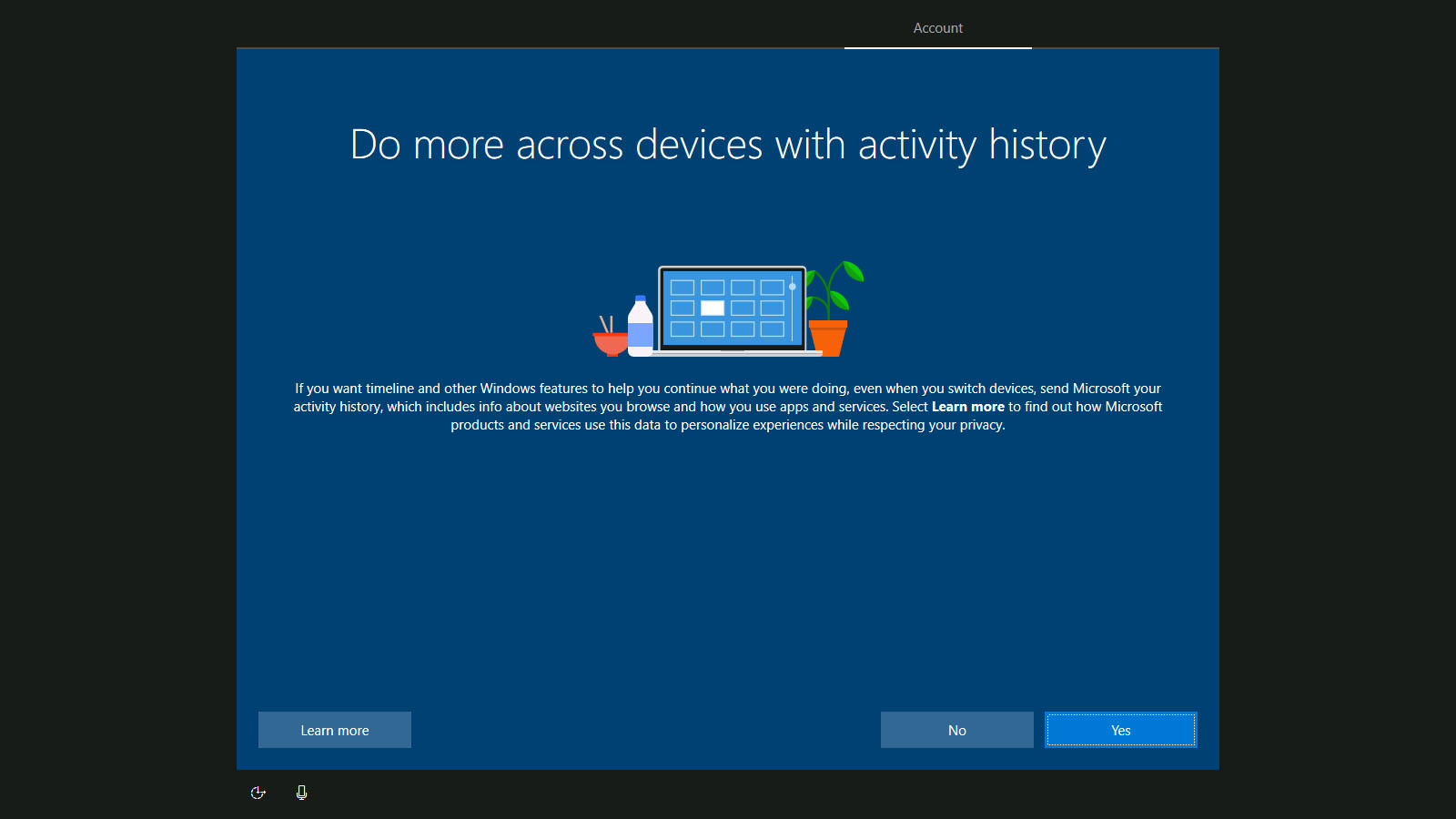Click the top-left tile on laptop screen
The image size is (1456, 819).
tap(682, 288)
